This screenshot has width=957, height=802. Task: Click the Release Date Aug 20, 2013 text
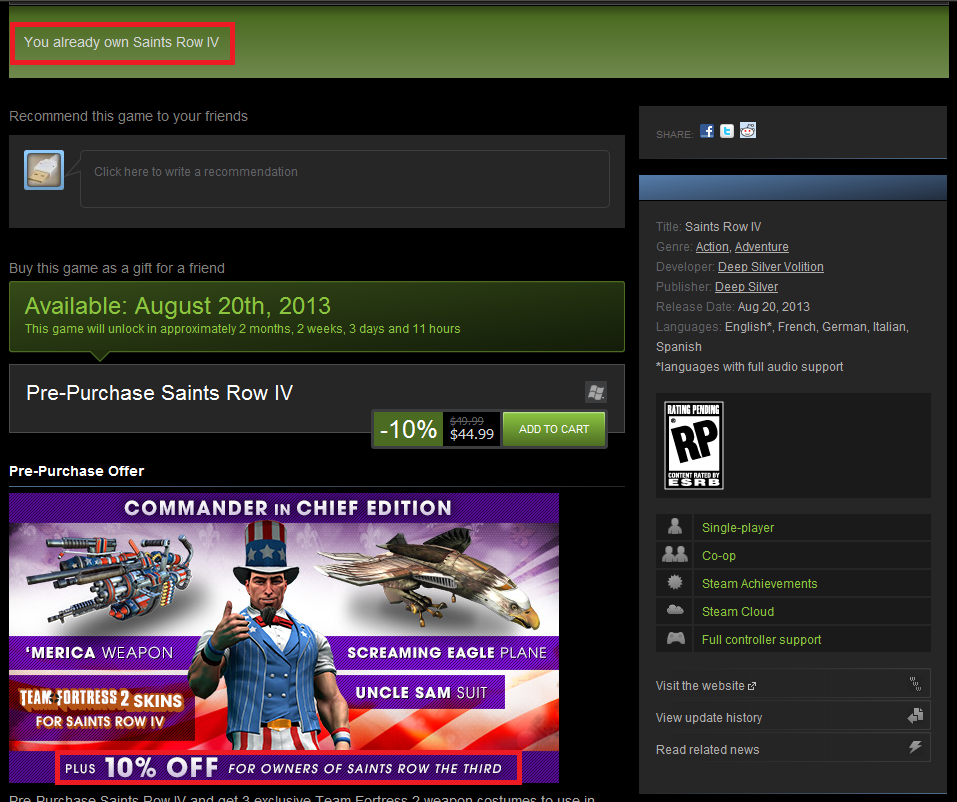tap(732, 306)
